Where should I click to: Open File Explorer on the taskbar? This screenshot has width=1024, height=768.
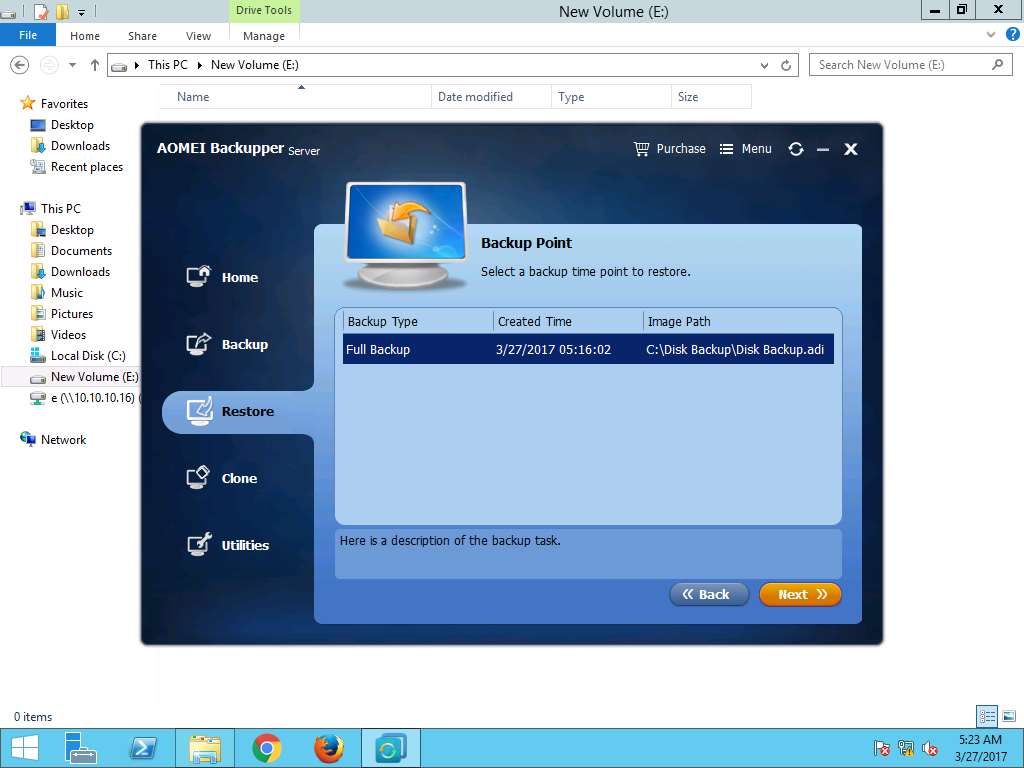click(205, 748)
